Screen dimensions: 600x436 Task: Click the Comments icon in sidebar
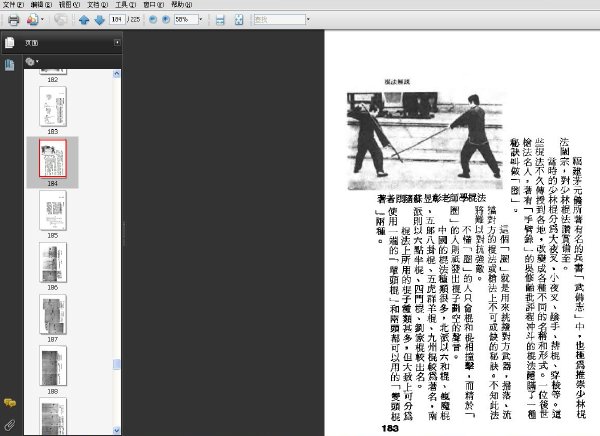pyautogui.click(x=10, y=403)
